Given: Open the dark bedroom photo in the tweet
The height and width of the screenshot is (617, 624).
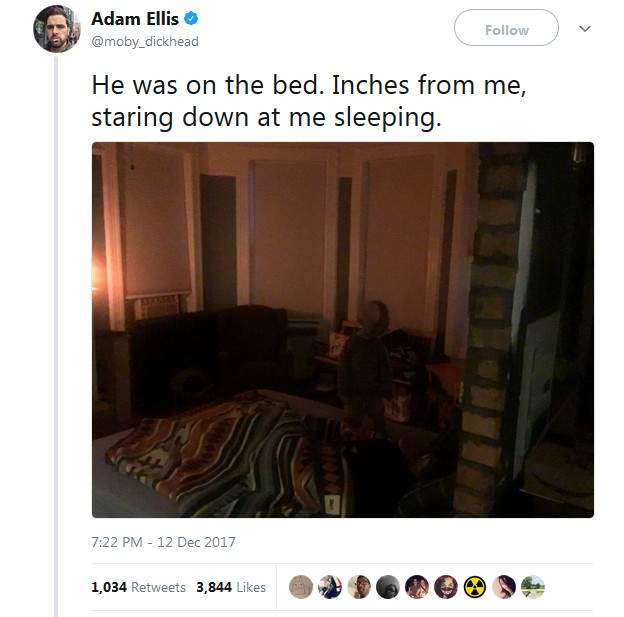Looking at the screenshot, I should 343,330.
